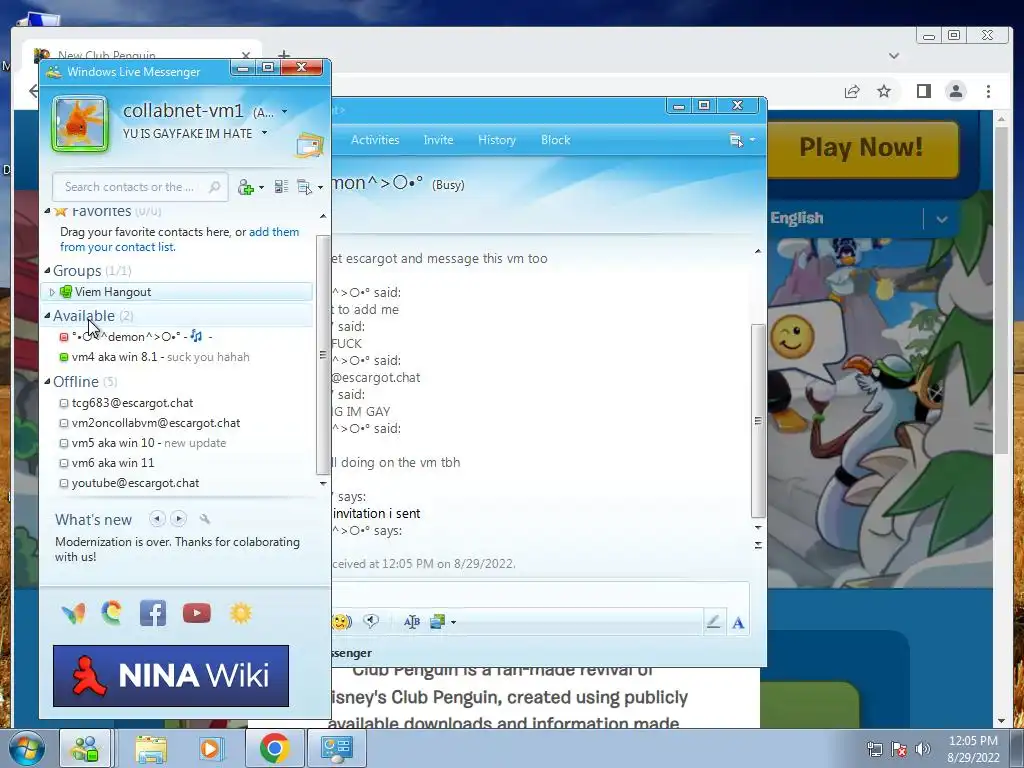Bookmark this page with star icon
The height and width of the screenshot is (768, 1024).
[x=884, y=91]
